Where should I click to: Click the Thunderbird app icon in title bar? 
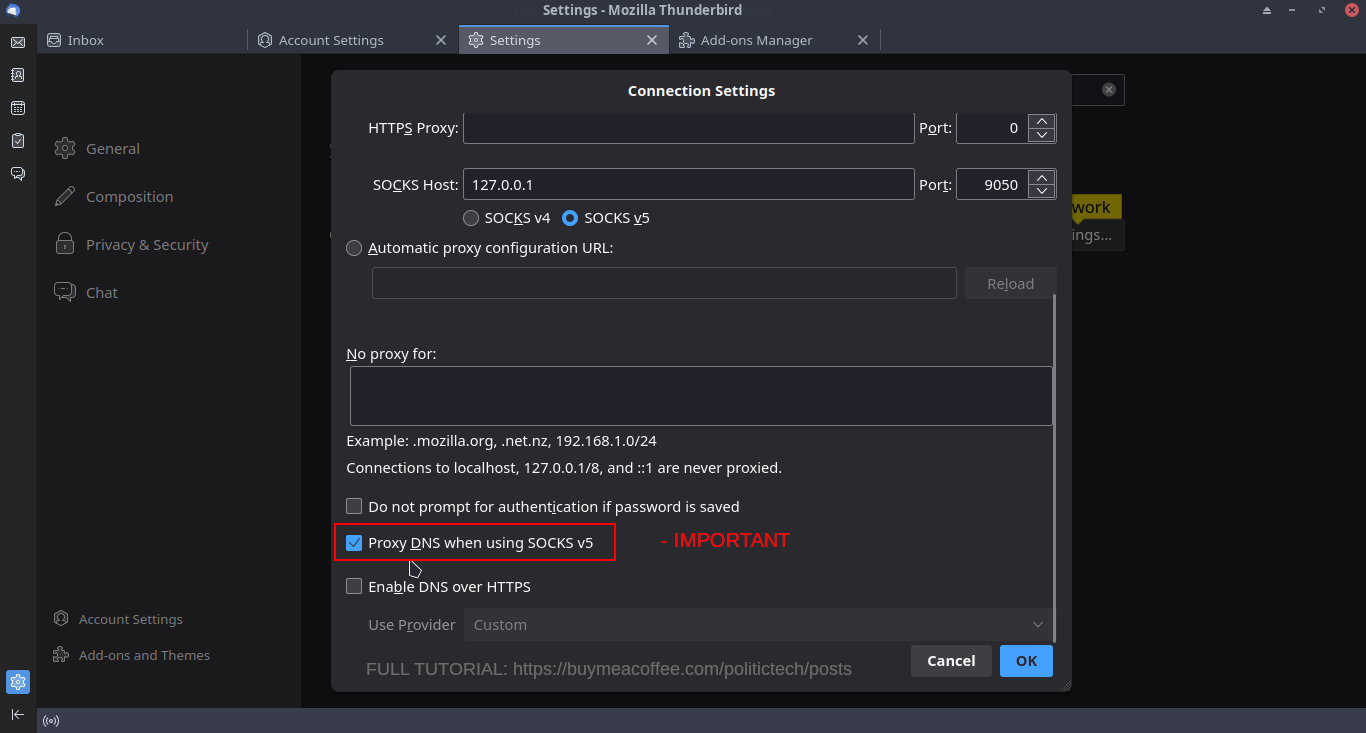[x=13, y=10]
